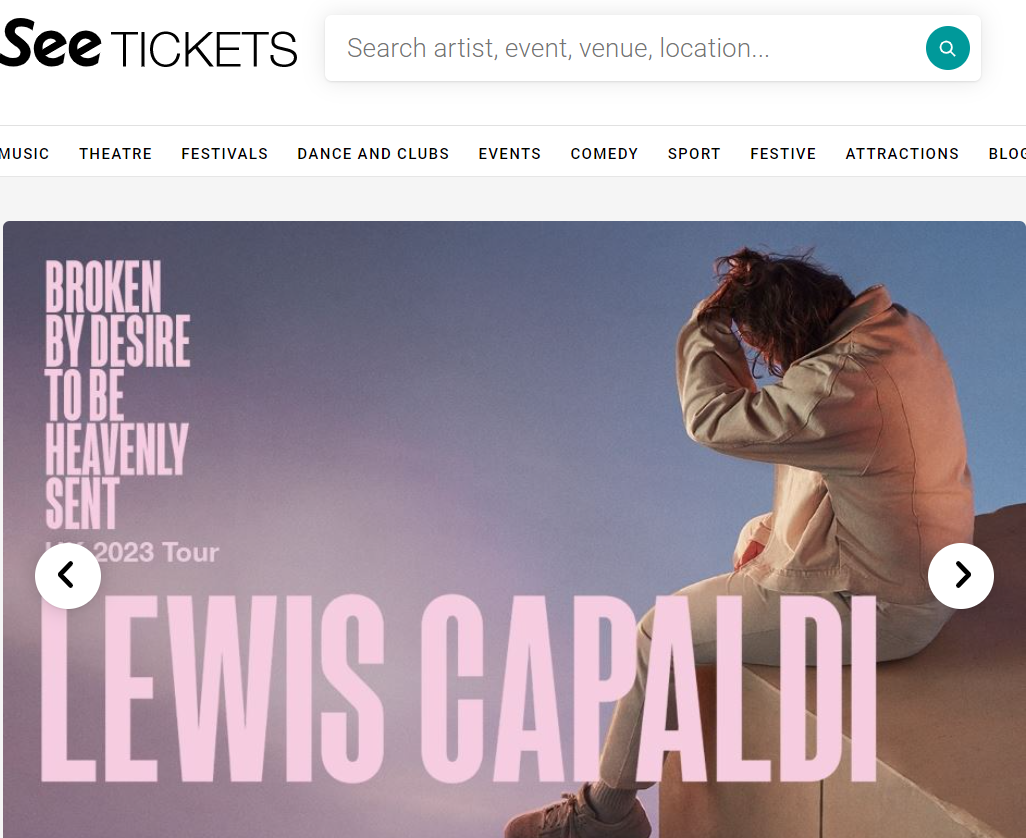Open the See Tickets logo homepage
Viewport: 1026px width, 838px height.
(x=149, y=44)
